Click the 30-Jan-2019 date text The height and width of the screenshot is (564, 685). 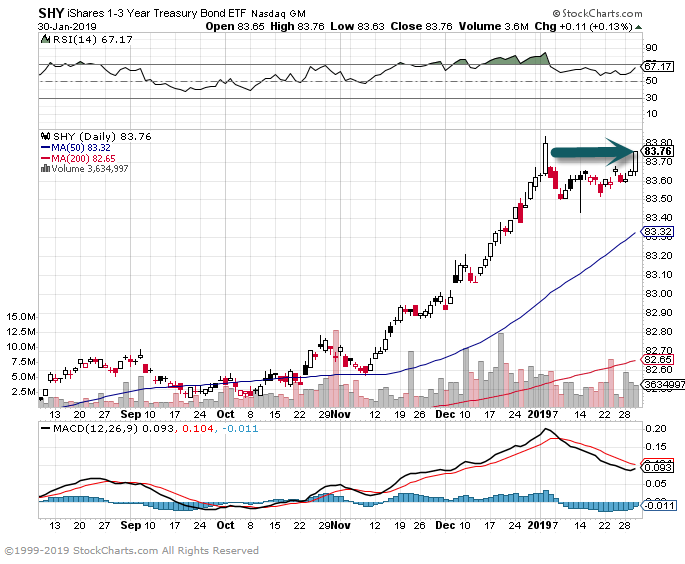coord(67,26)
